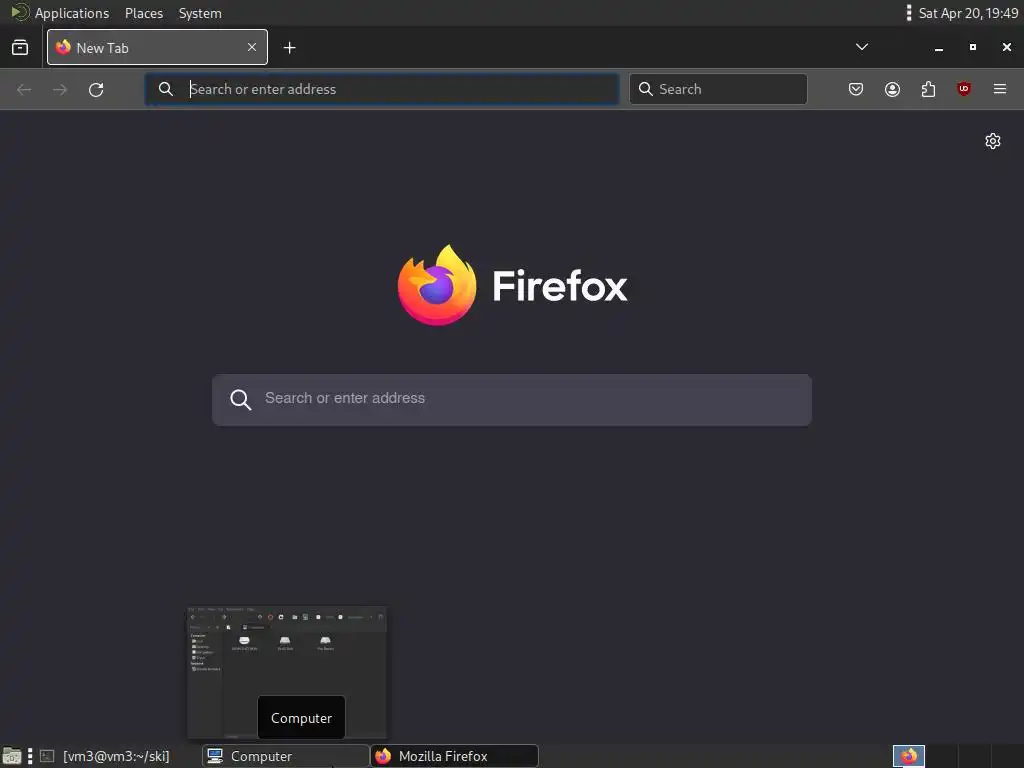1024x768 pixels.
Task: Open Save to Pocket button
Action: pos(856,89)
